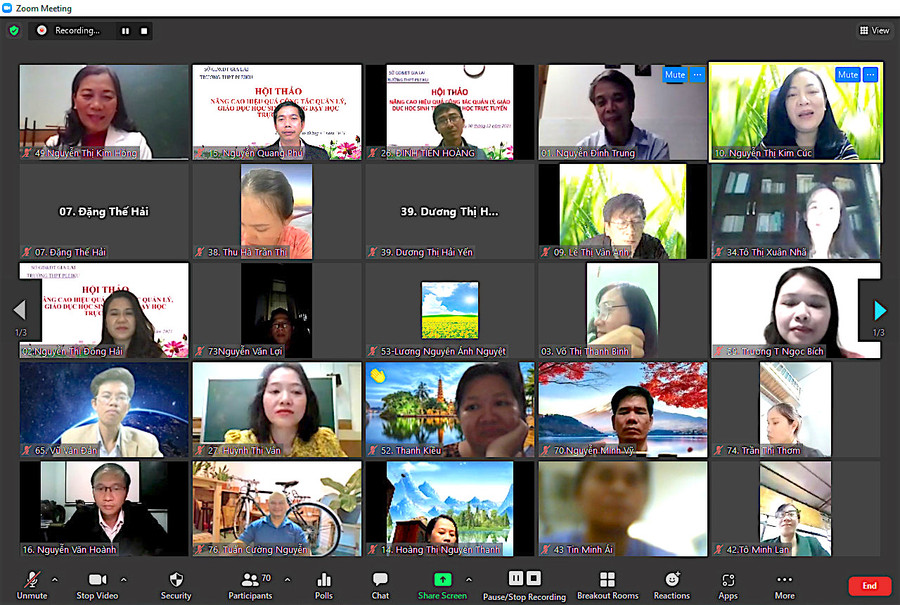Go to next gallery page arrow
This screenshot has height=605, width=900.
click(880, 310)
